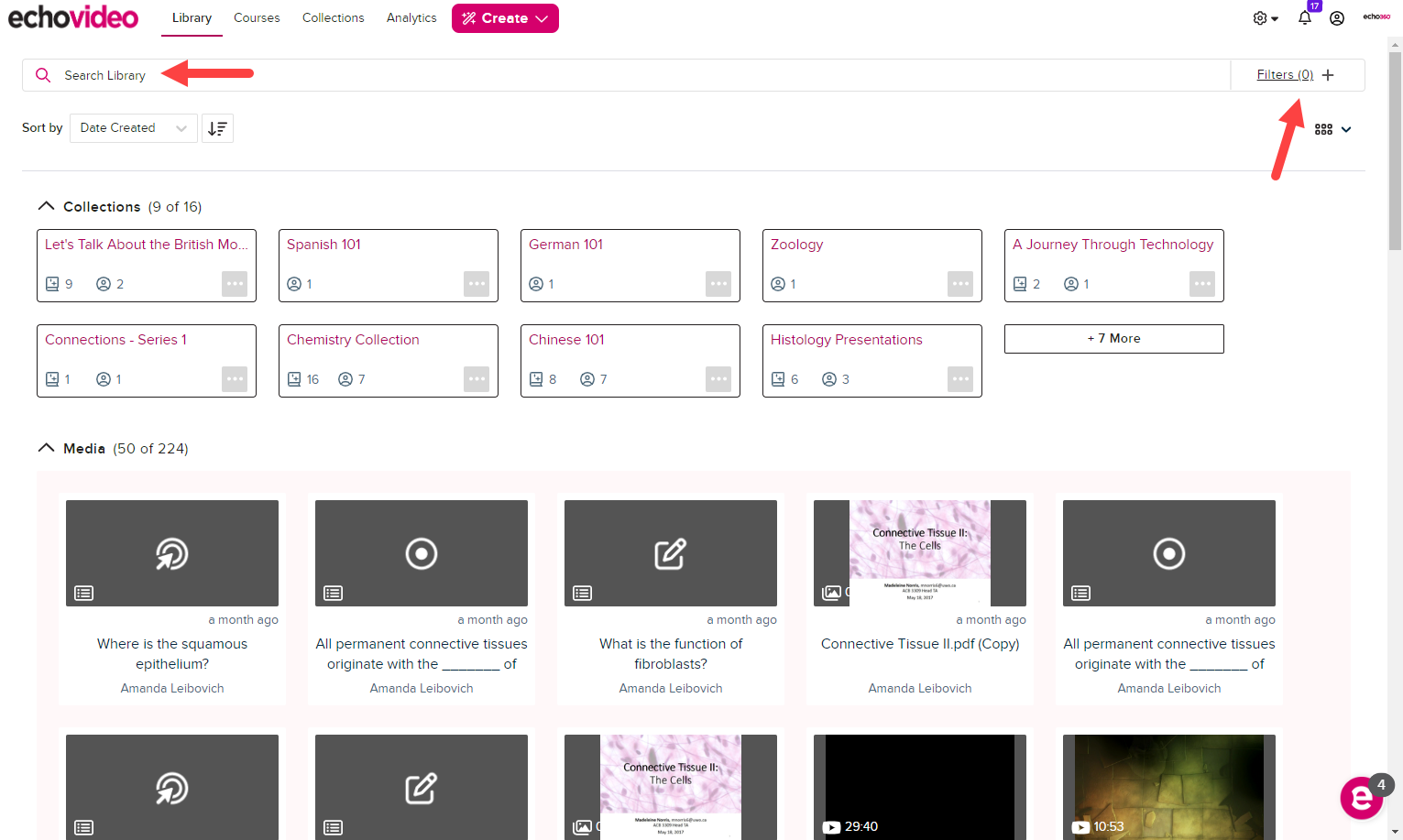Toggle the sort direction icon
Image resolution: width=1403 pixels, height=840 pixels.
[x=217, y=128]
